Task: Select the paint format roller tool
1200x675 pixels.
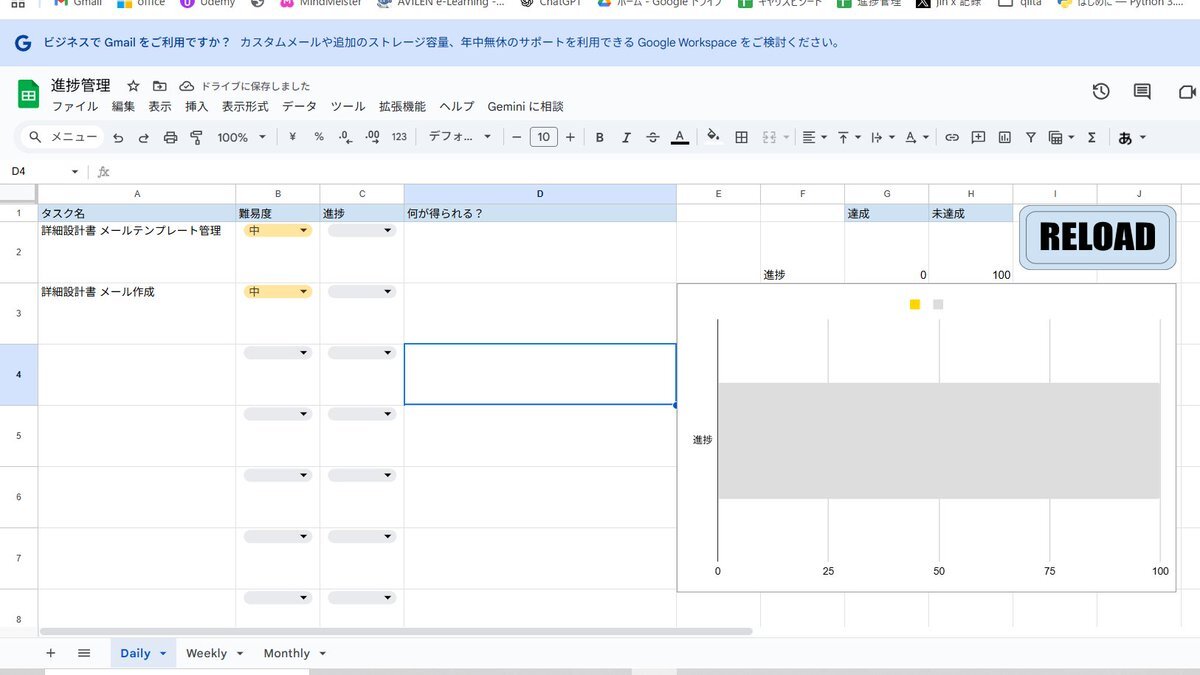Action: coord(196,138)
